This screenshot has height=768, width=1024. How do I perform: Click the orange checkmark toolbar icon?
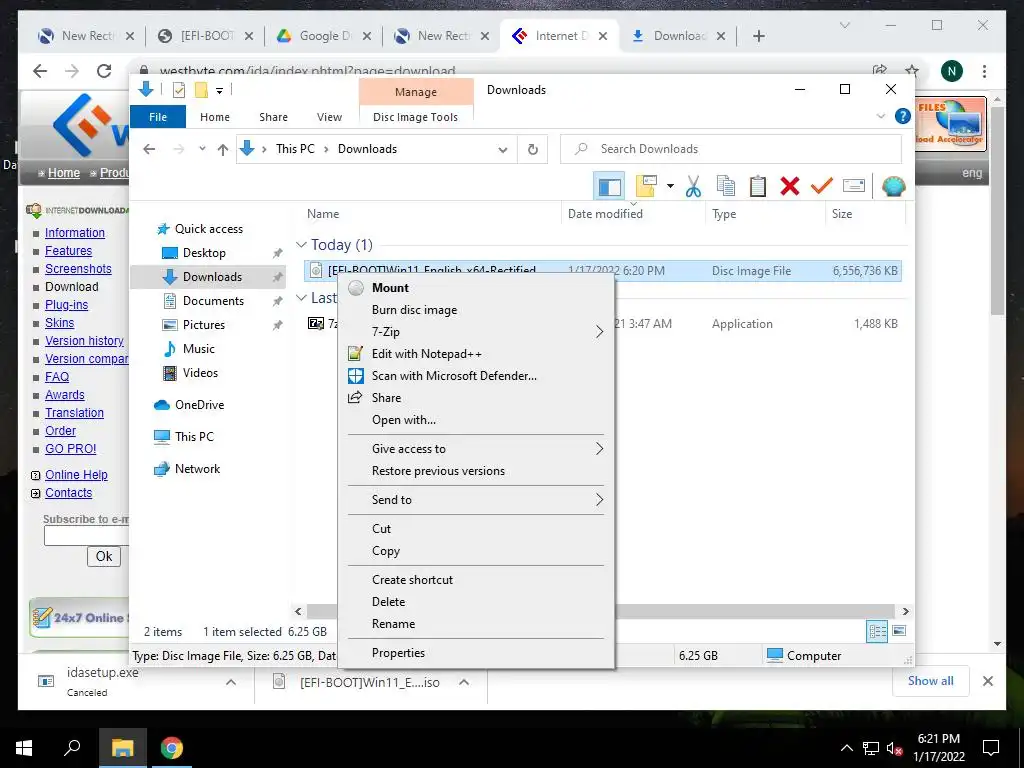pyautogui.click(x=822, y=186)
